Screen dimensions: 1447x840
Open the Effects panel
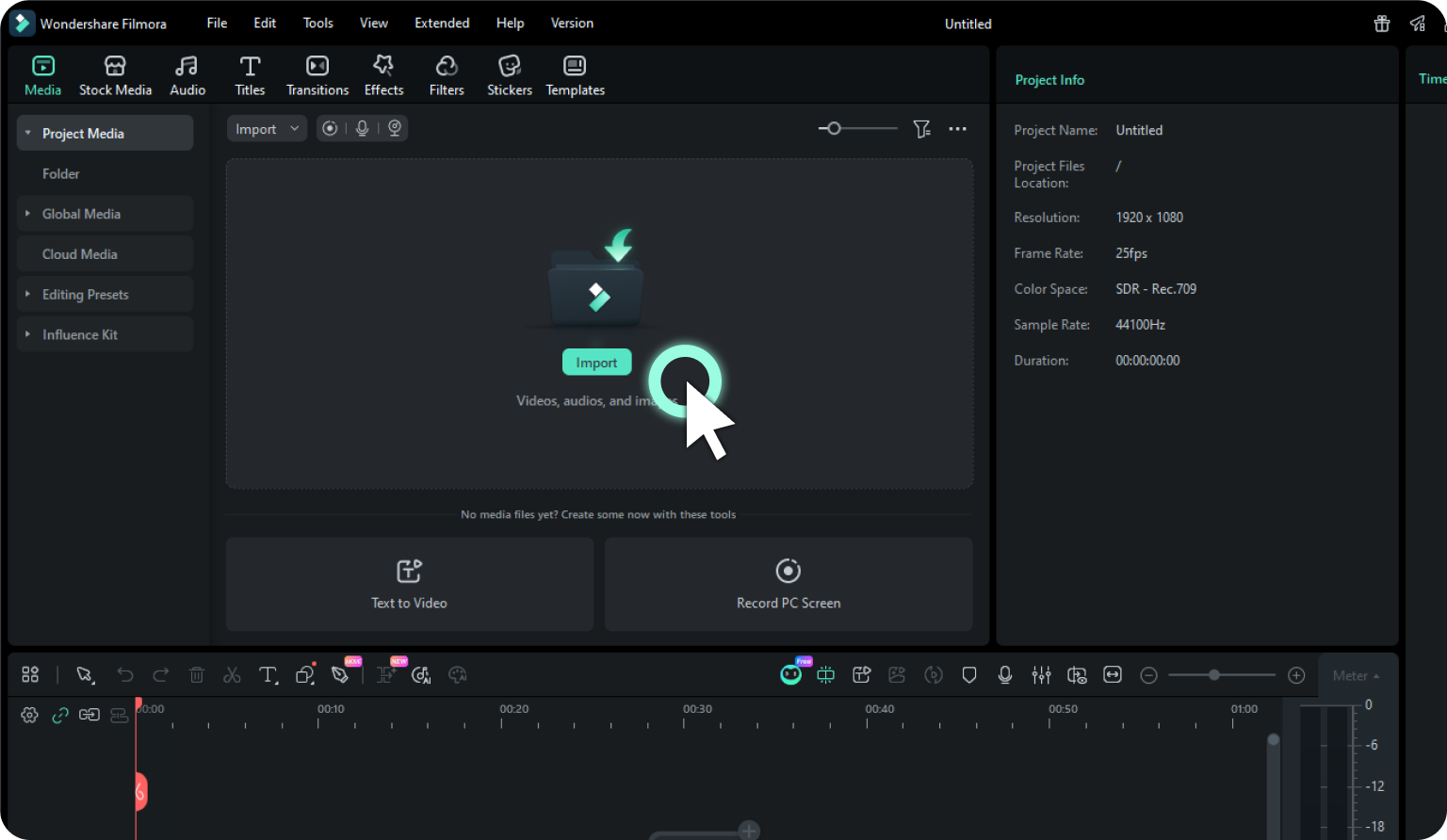tap(383, 74)
